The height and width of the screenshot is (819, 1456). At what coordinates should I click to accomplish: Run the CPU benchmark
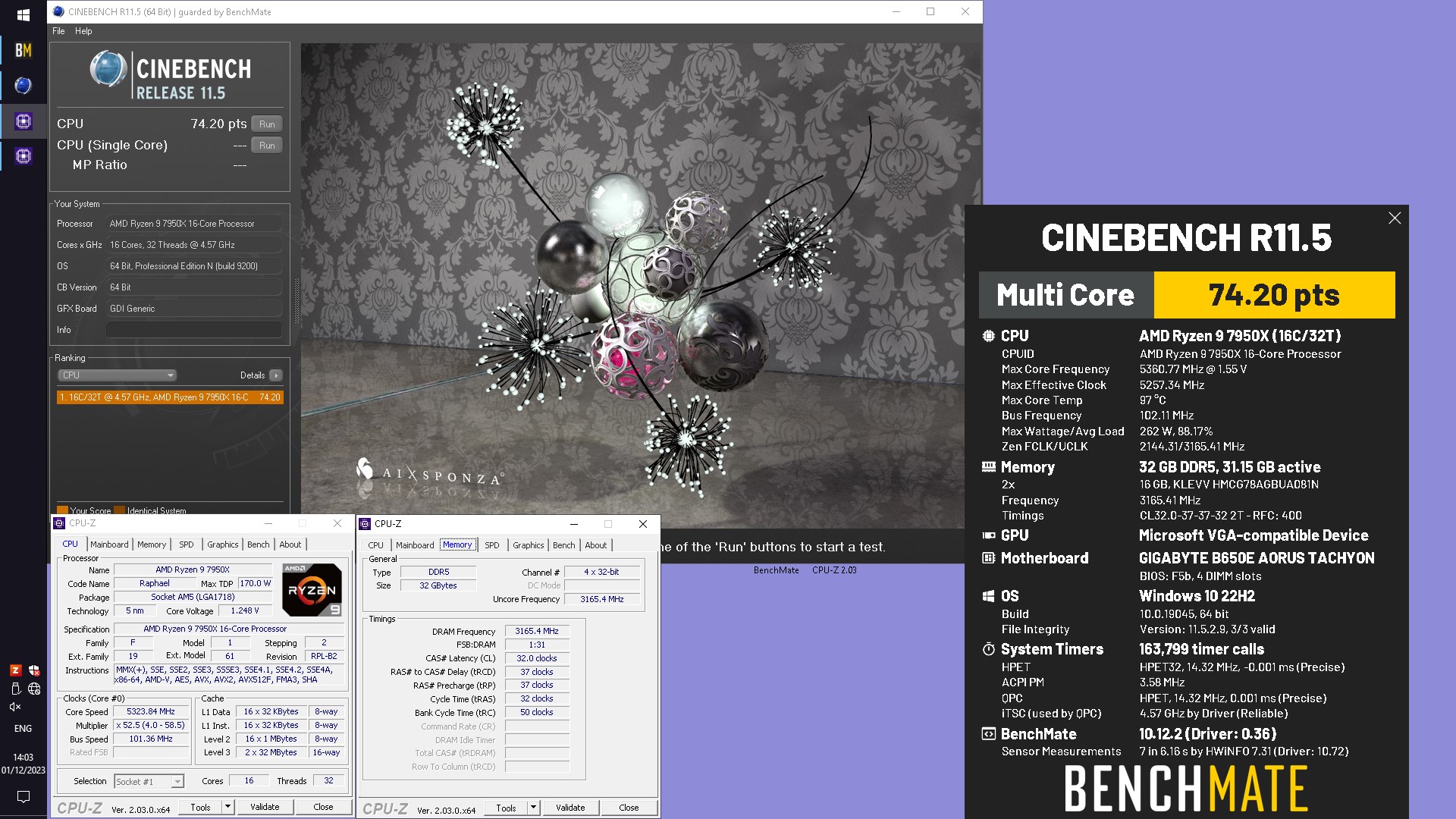point(267,124)
